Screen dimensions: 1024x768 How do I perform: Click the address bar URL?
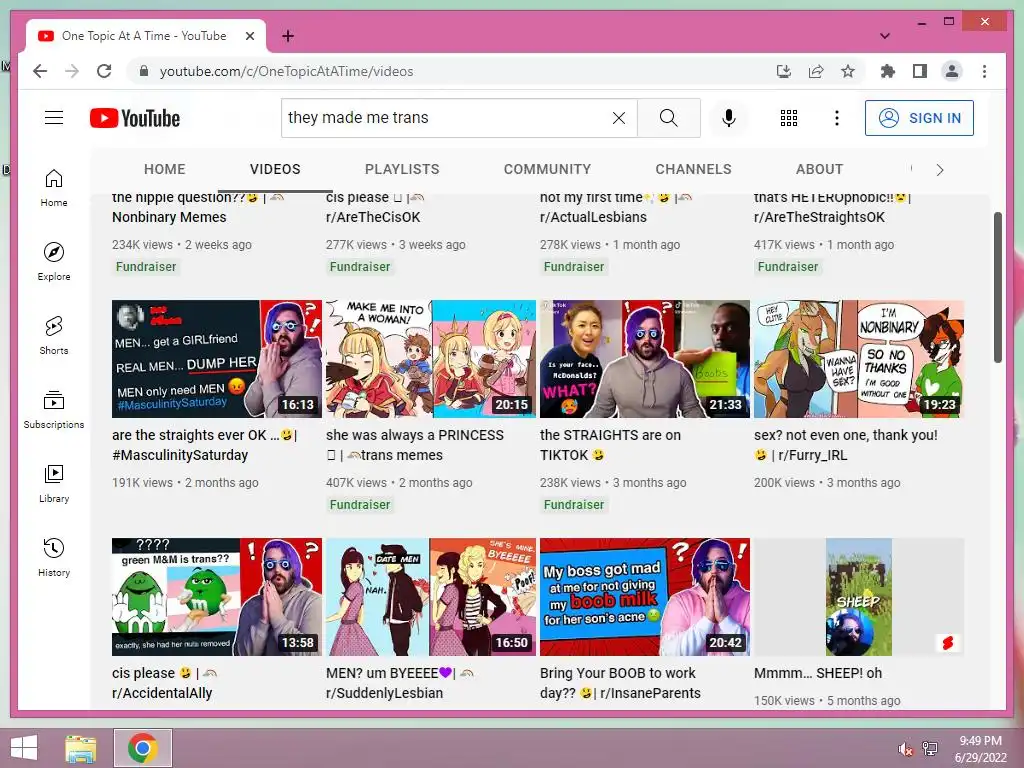286,71
